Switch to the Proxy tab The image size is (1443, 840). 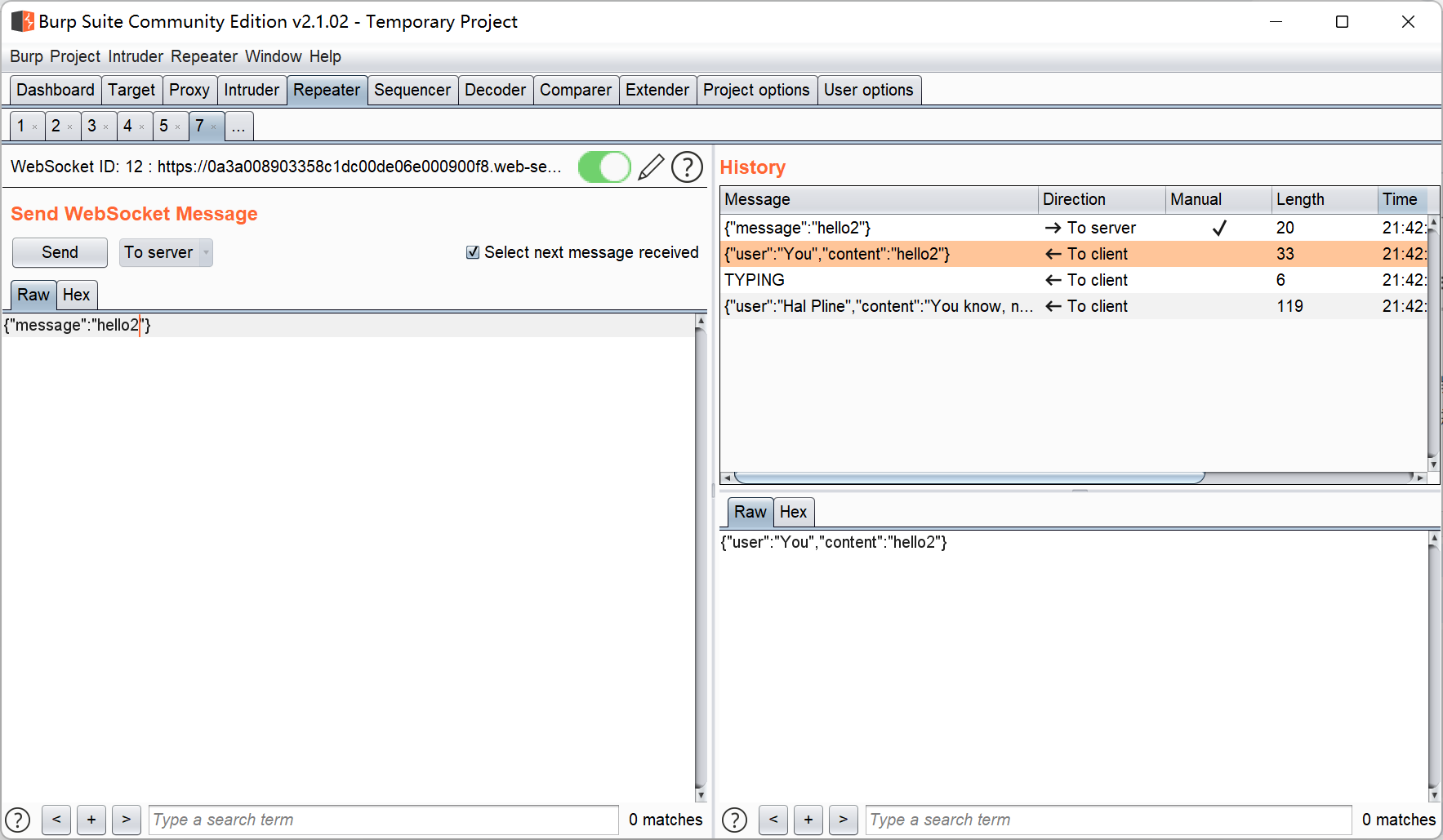pos(189,90)
